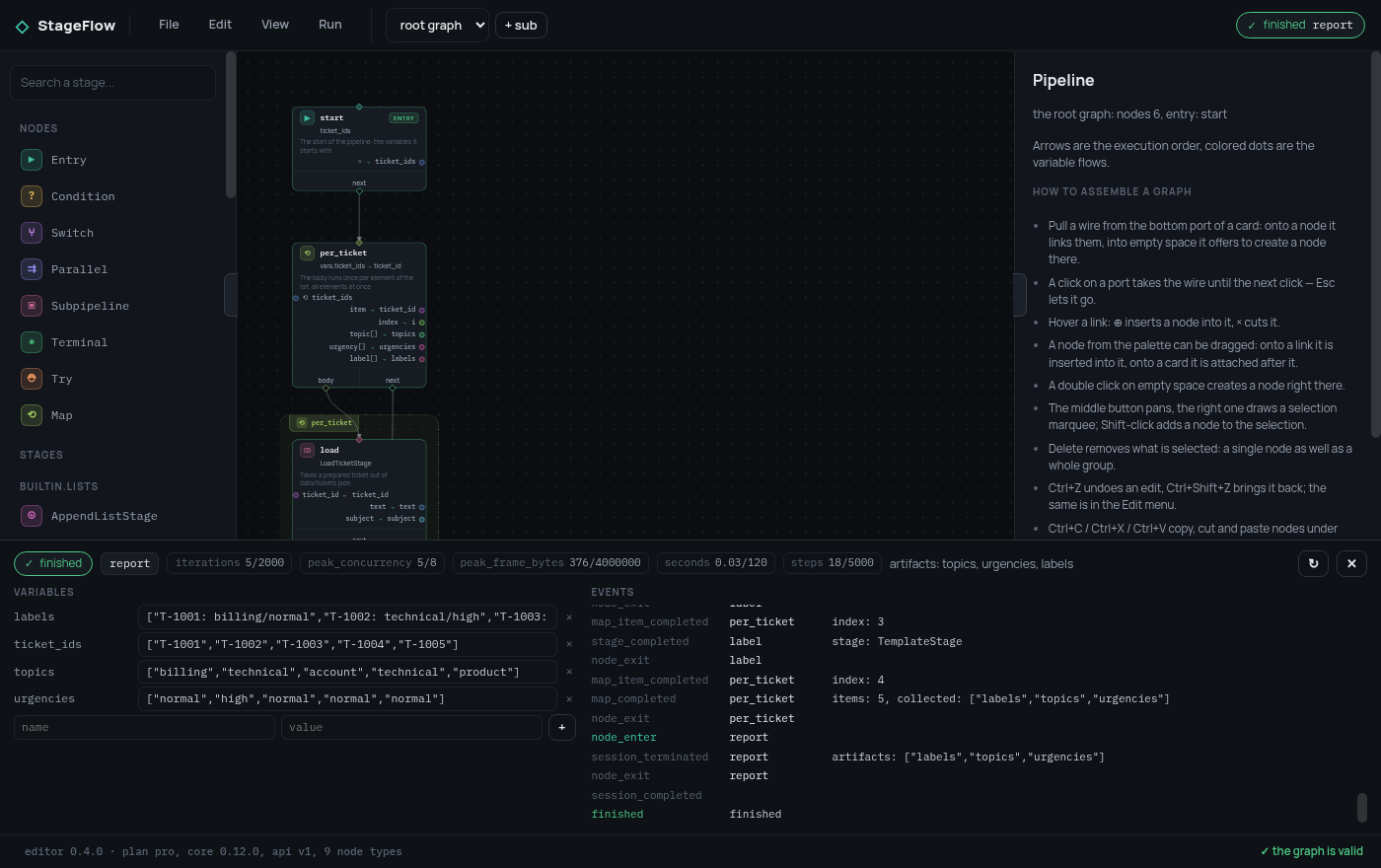Screen dimensions: 1381x868
Task: Click the Entry node icon in the palette
Action: [32, 160]
